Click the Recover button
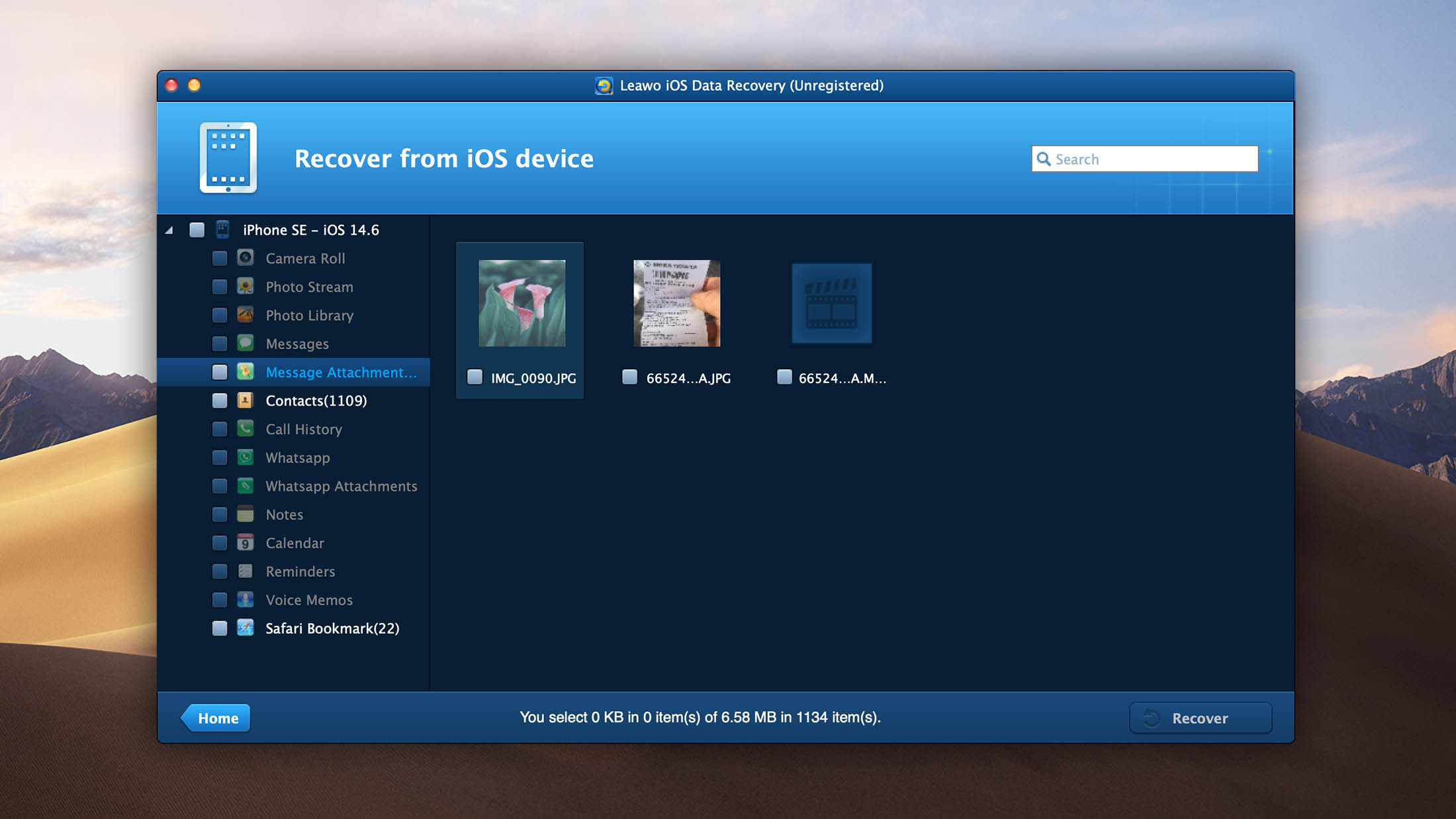Screen dimensions: 1456x819 coord(1201,718)
